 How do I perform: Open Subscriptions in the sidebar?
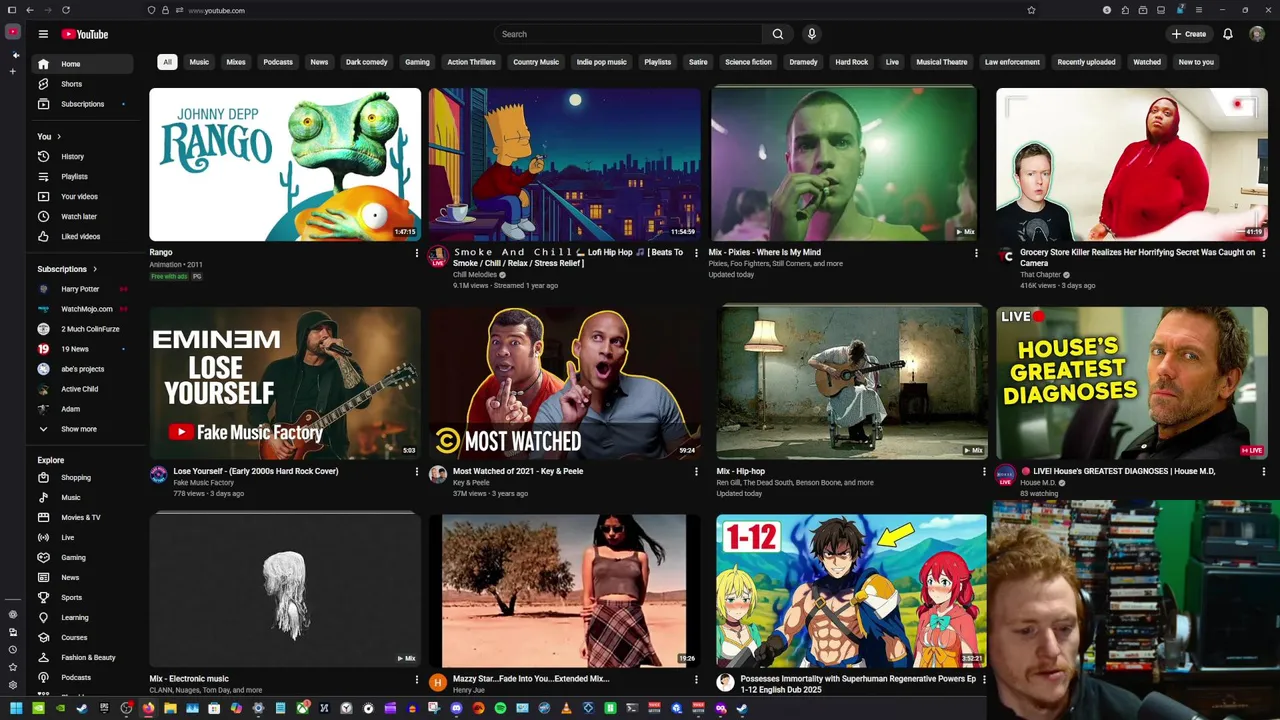tap(80, 104)
